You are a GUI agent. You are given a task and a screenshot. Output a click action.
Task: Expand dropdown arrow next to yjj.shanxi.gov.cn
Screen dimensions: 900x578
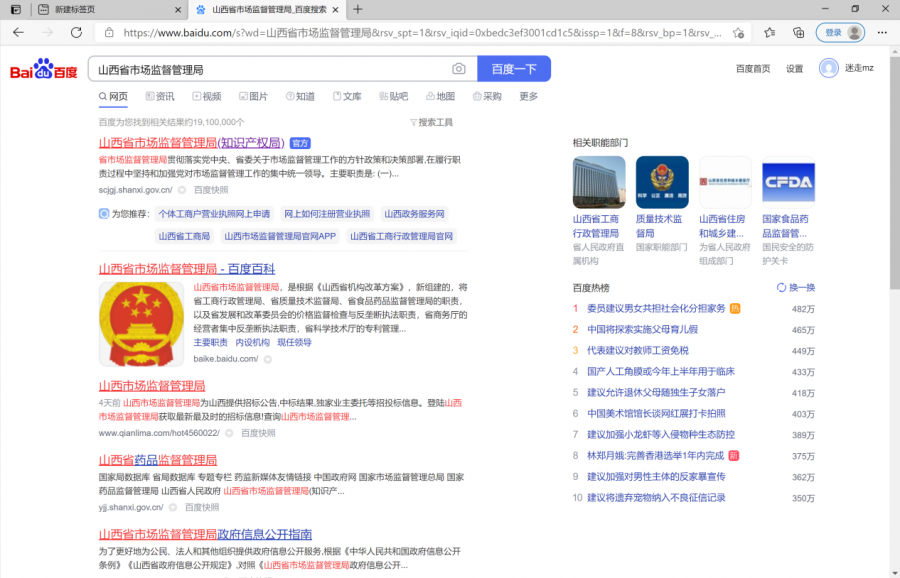[x=173, y=507]
